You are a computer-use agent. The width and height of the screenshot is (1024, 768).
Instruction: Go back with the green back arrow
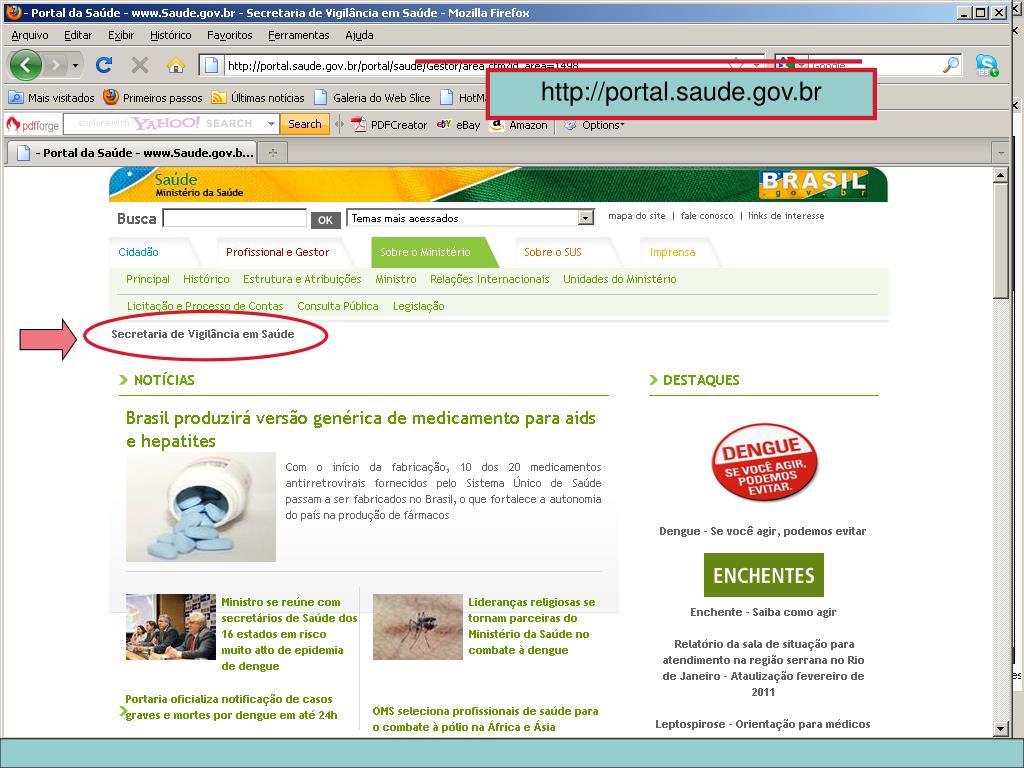pyautogui.click(x=25, y=65)
